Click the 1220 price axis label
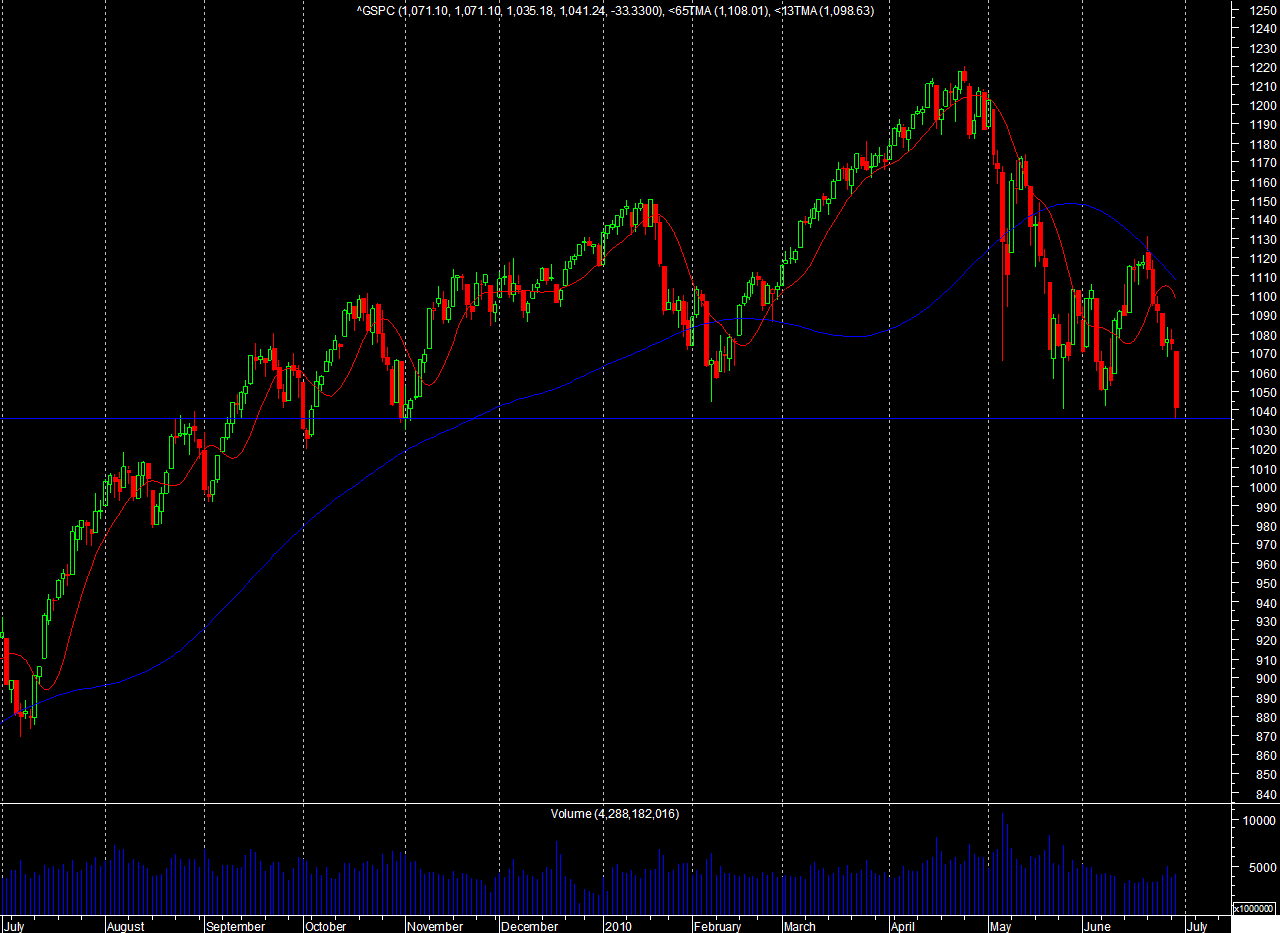Image resolution: width=1280 pixels, height=933 pixels. pyautogui.click(x=1261, y=67)
